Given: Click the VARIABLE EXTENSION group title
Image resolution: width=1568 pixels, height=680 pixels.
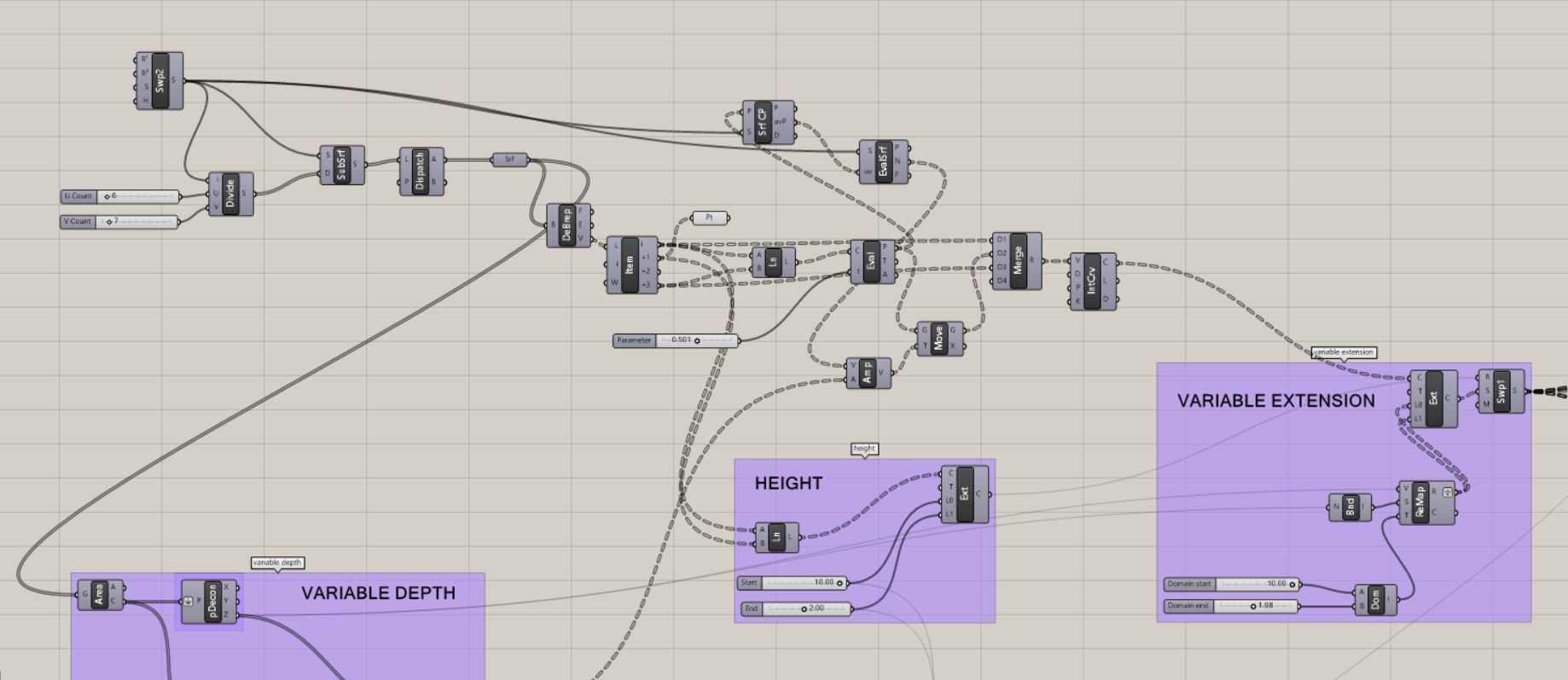Looking at the screenshot, I should pyautogui.click(x=1275, y=401).
